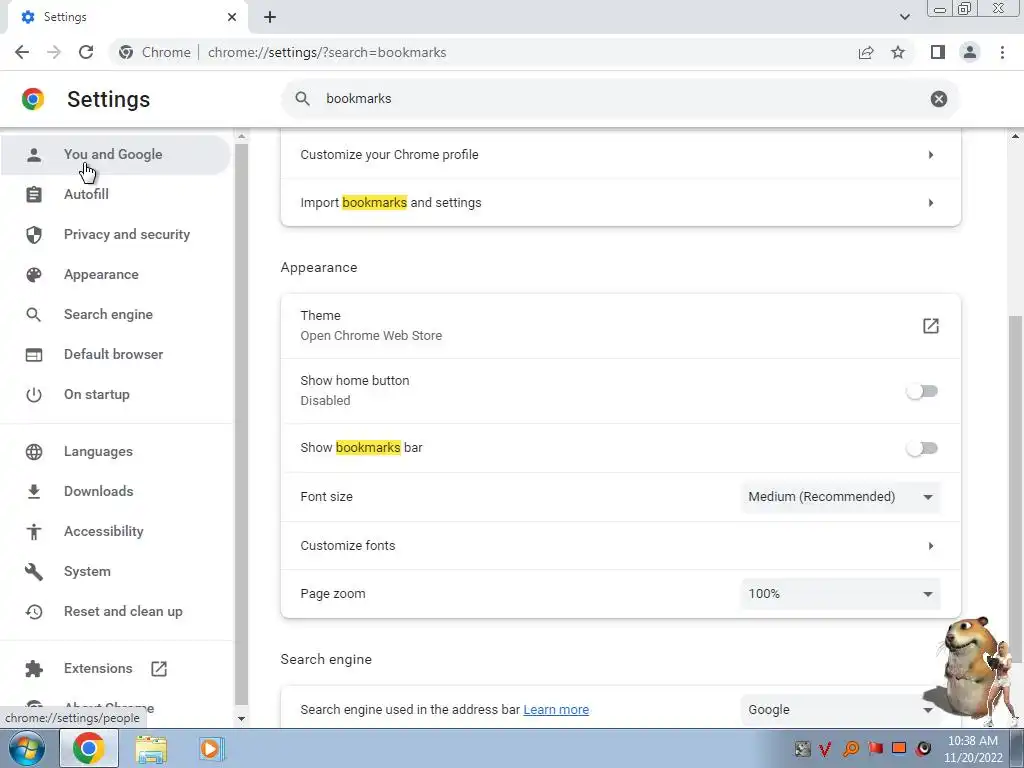The height and width of the screenshot is (768, 1024).
Task: Click the System wrench icon
Action: pyautogui.click(x=33, y=572)
